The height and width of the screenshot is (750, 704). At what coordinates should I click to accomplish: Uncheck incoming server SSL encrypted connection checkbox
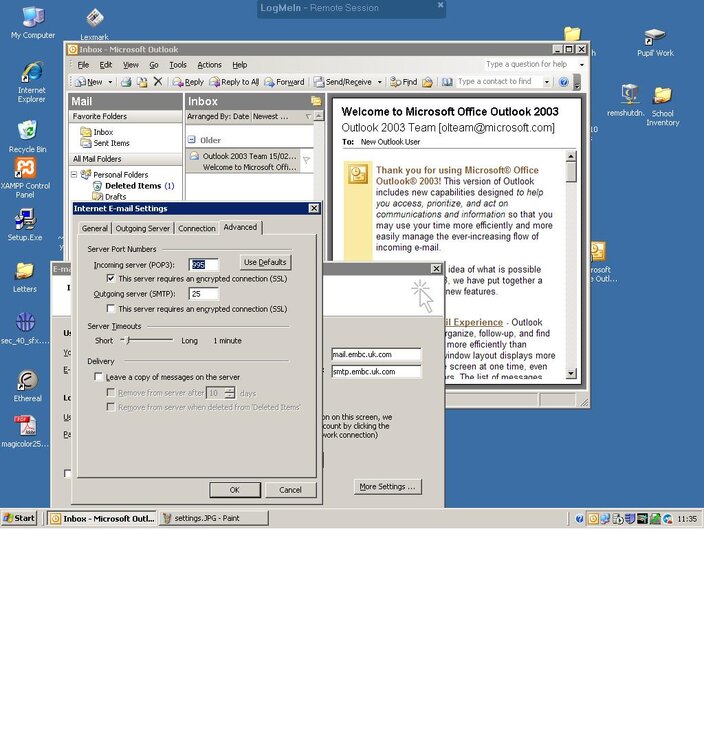pos(110,278)
